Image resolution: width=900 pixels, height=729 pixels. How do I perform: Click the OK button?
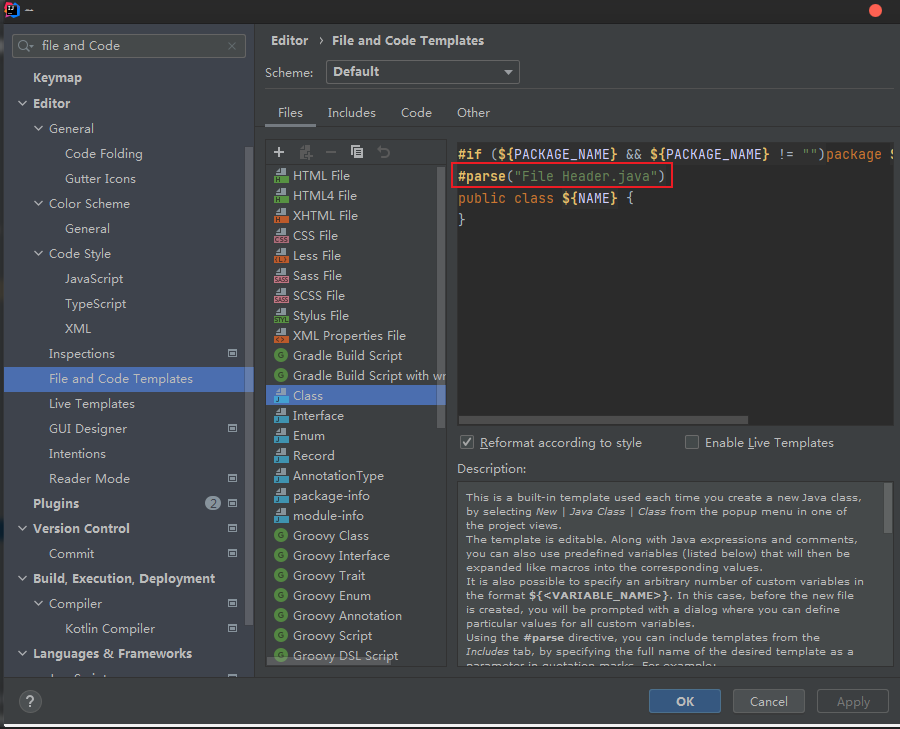(685, 701)
